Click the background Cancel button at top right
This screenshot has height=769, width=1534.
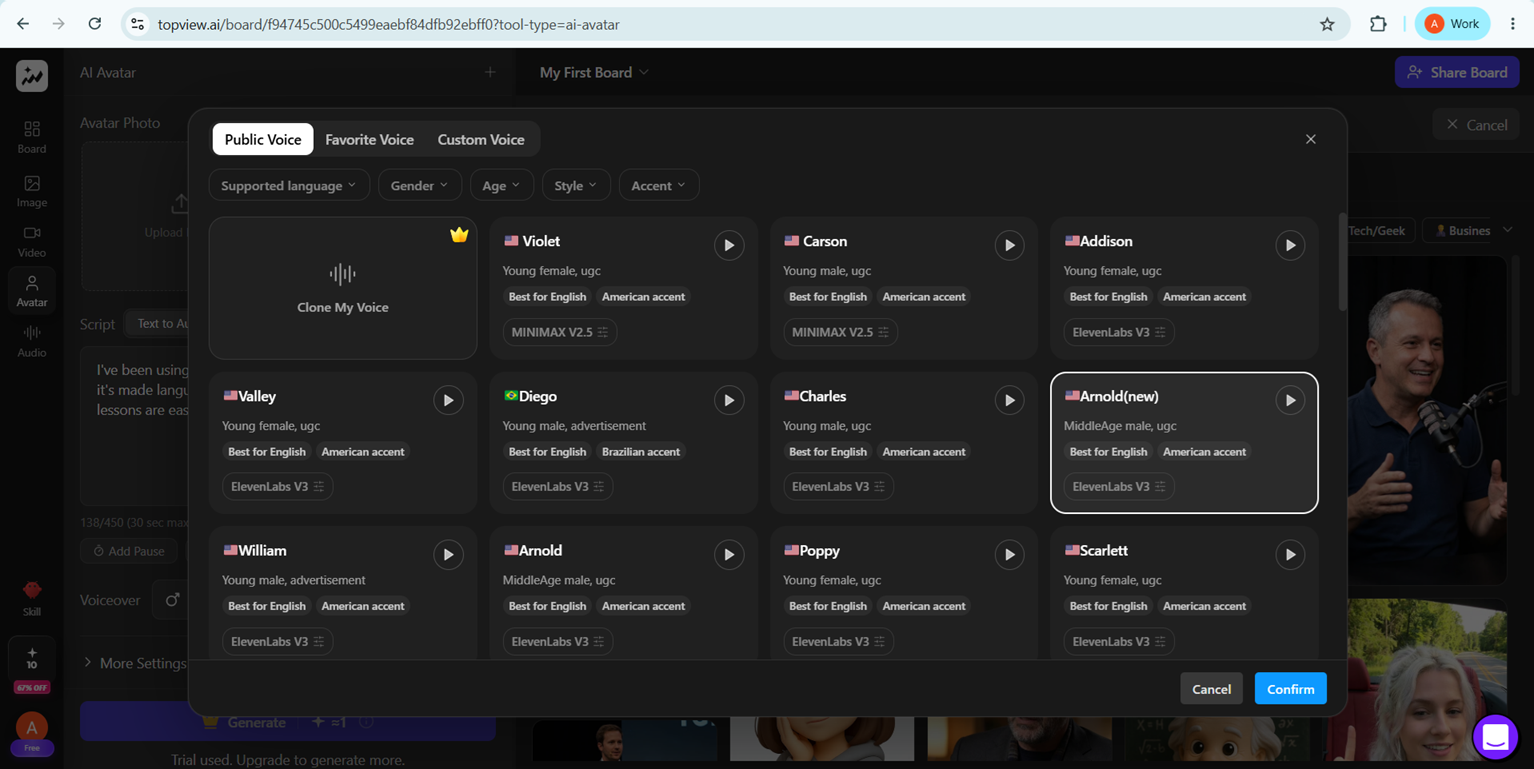click(x=1476, y=125)
